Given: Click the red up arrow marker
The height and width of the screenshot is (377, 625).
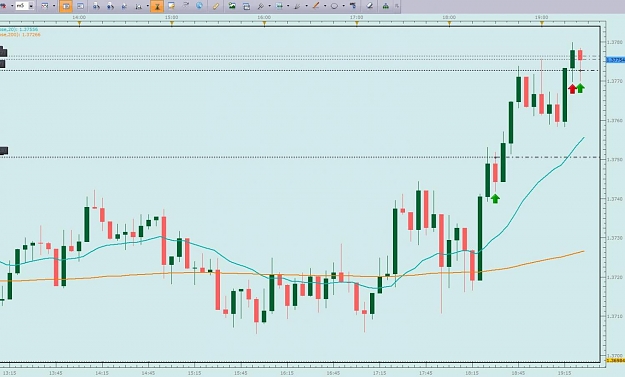Looking at the screenshot, I should [x=572, y=88].
